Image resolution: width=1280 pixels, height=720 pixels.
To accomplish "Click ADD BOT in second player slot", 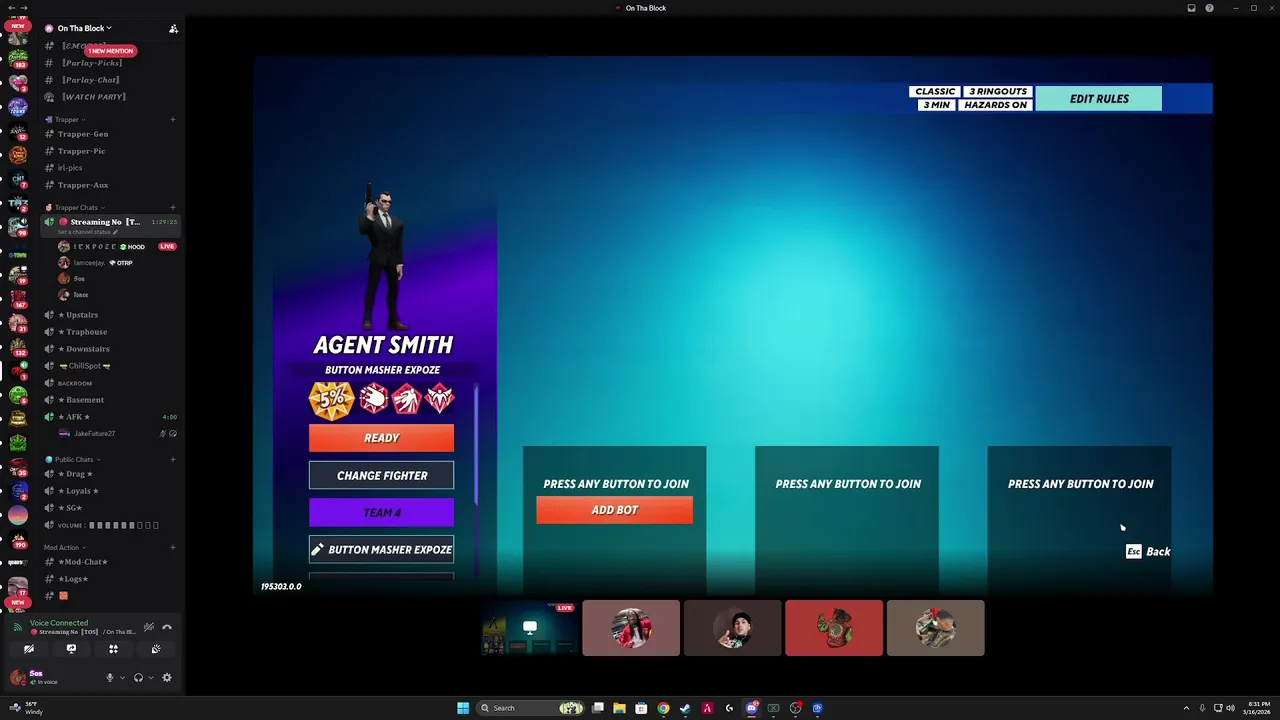I will (x=614, y=510).
